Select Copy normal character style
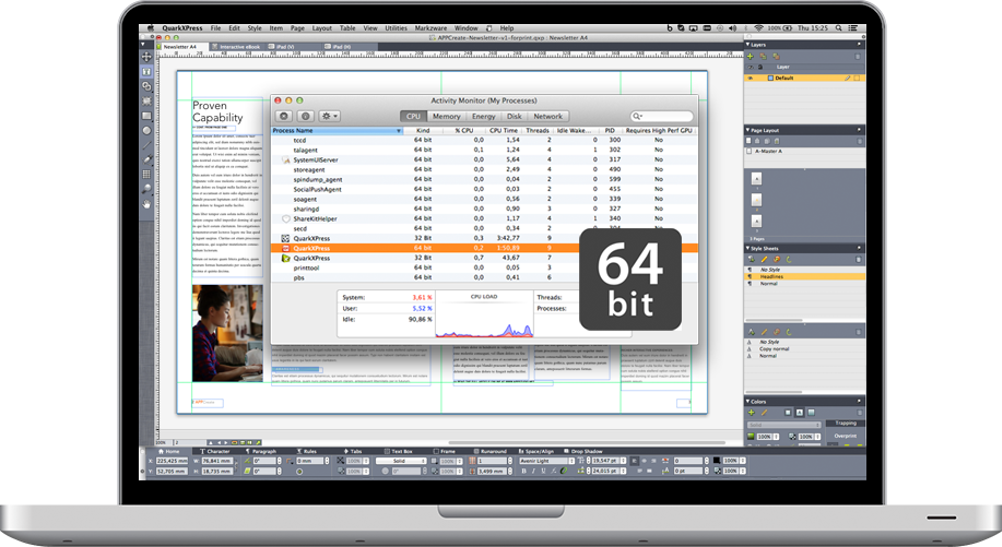The width and height of the screenshot is (1002, 547). pyautogui.click(x=774, y=349)
